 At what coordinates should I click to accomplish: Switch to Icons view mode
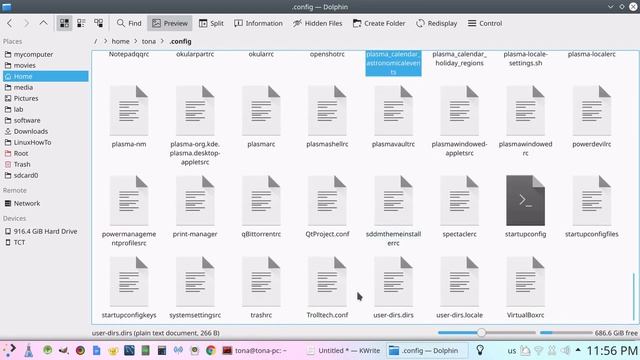click(64, 23)
